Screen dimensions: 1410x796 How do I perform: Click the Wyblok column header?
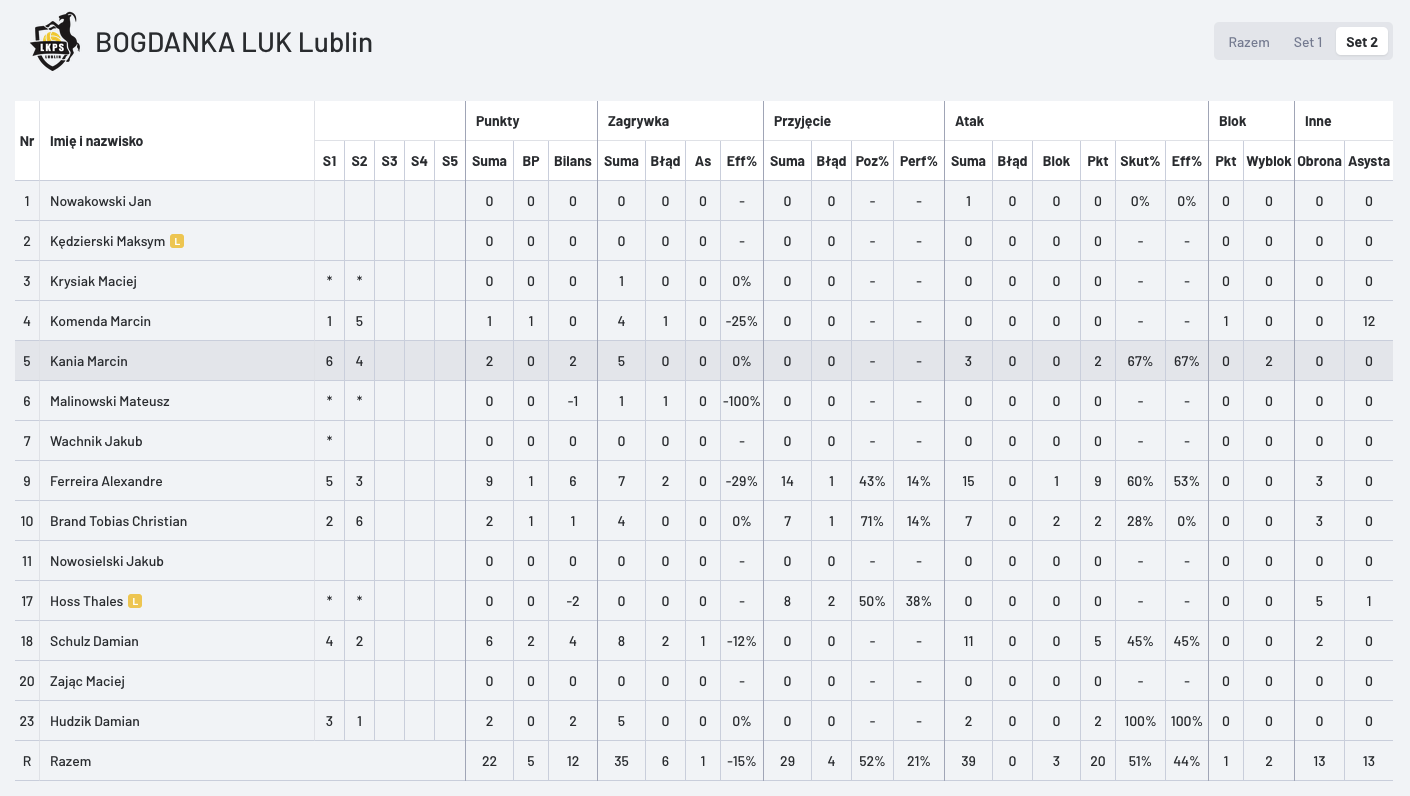(x=1268, y=161)
